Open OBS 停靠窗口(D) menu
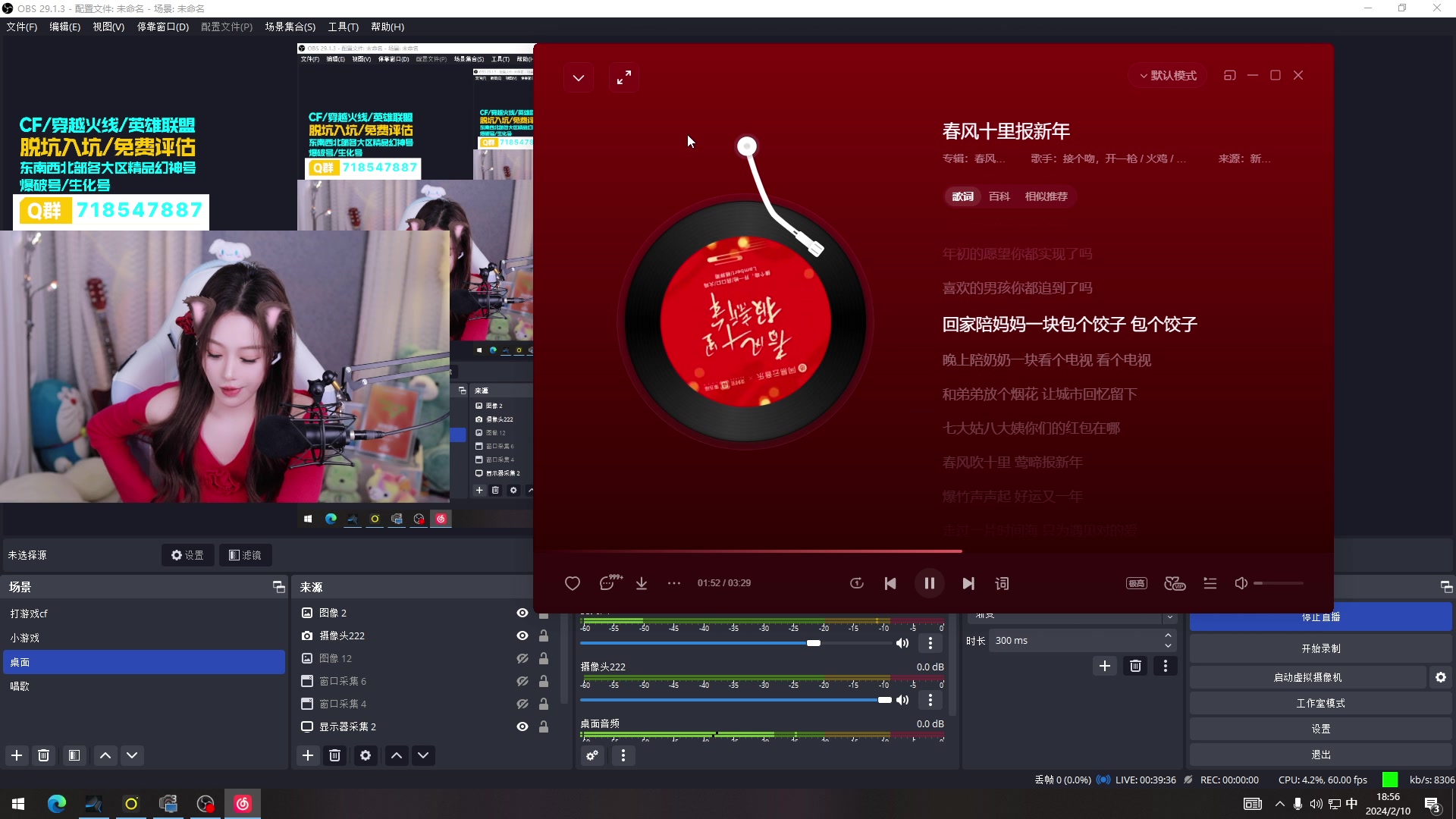Image resolution: width=1456 pixels, height=819 pixels. tap(163, 27)
